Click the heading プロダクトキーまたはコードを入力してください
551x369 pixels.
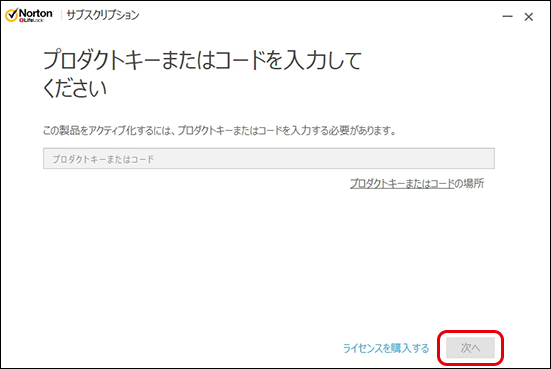point(202,73)
